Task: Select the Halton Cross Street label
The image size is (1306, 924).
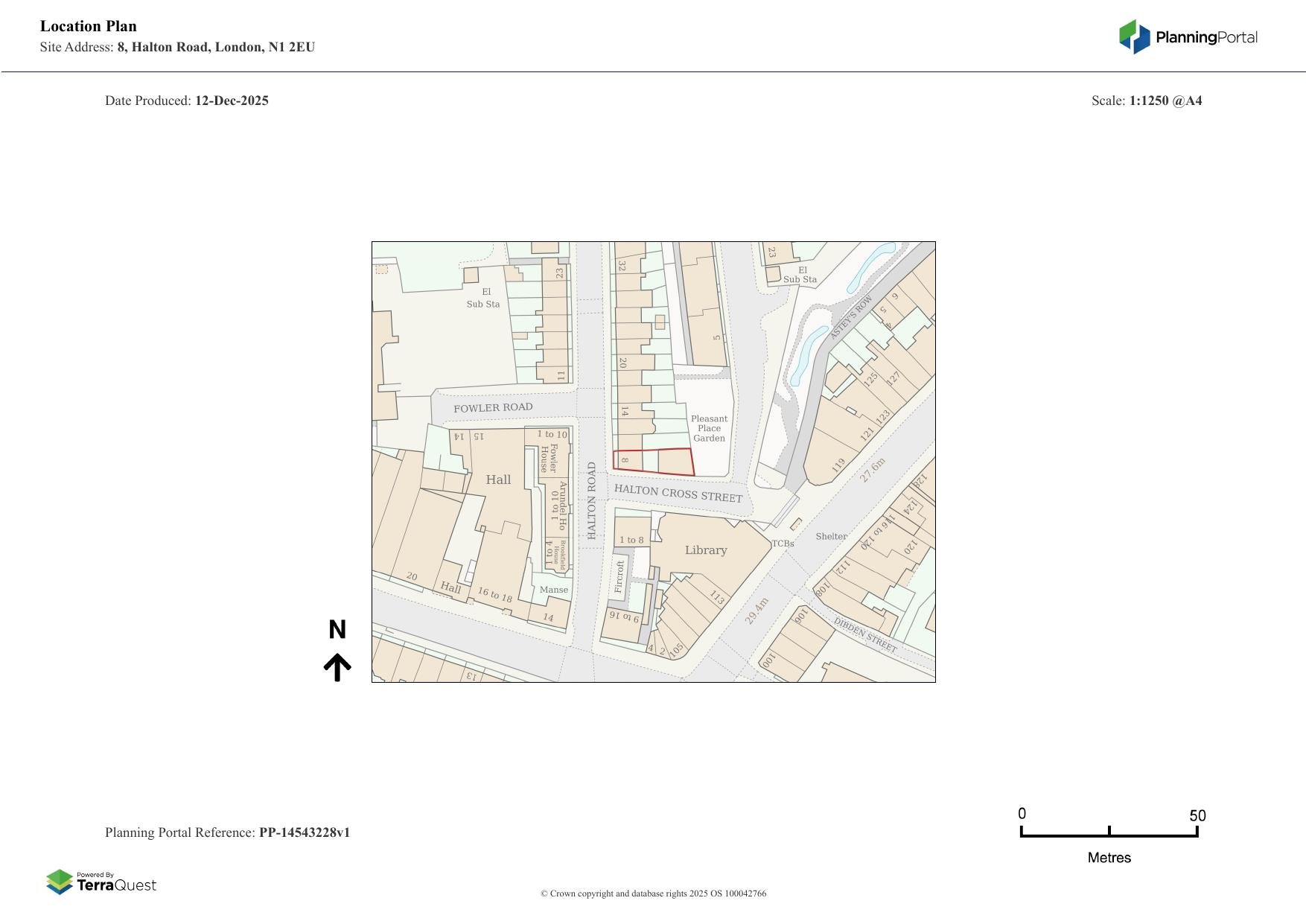Action: coord(678,494)
